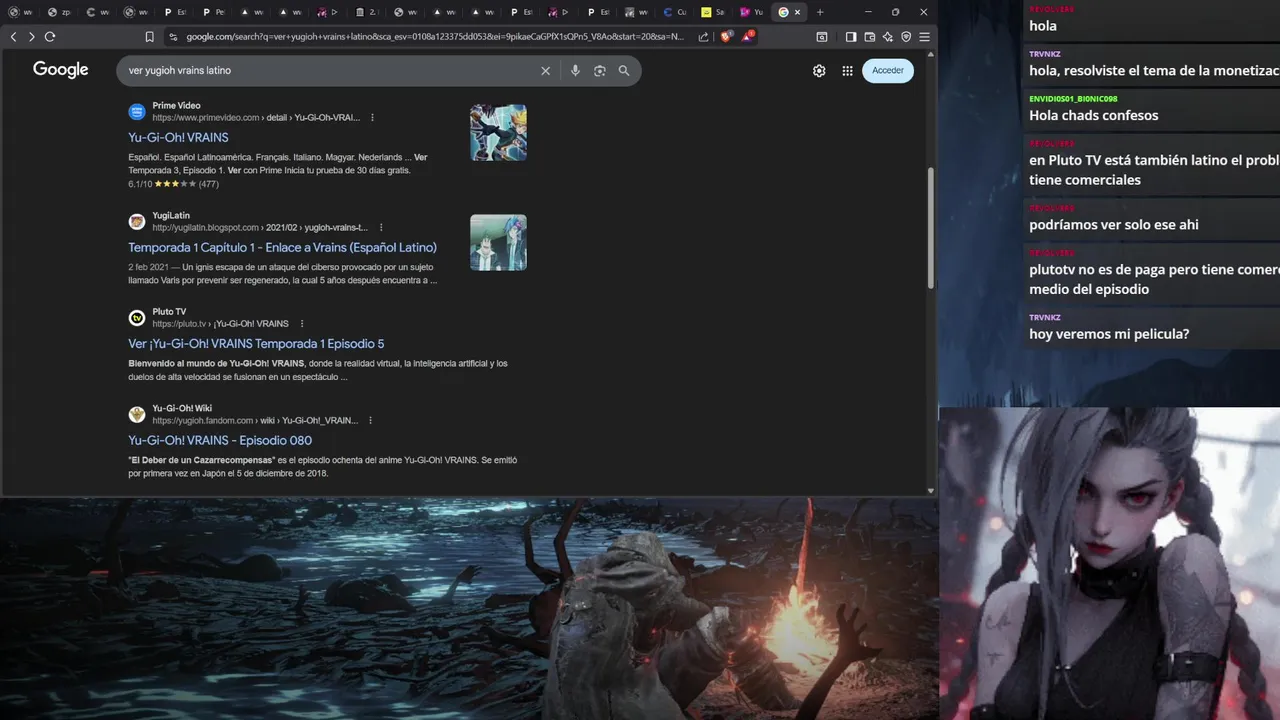Go forward in browser history

31,37
